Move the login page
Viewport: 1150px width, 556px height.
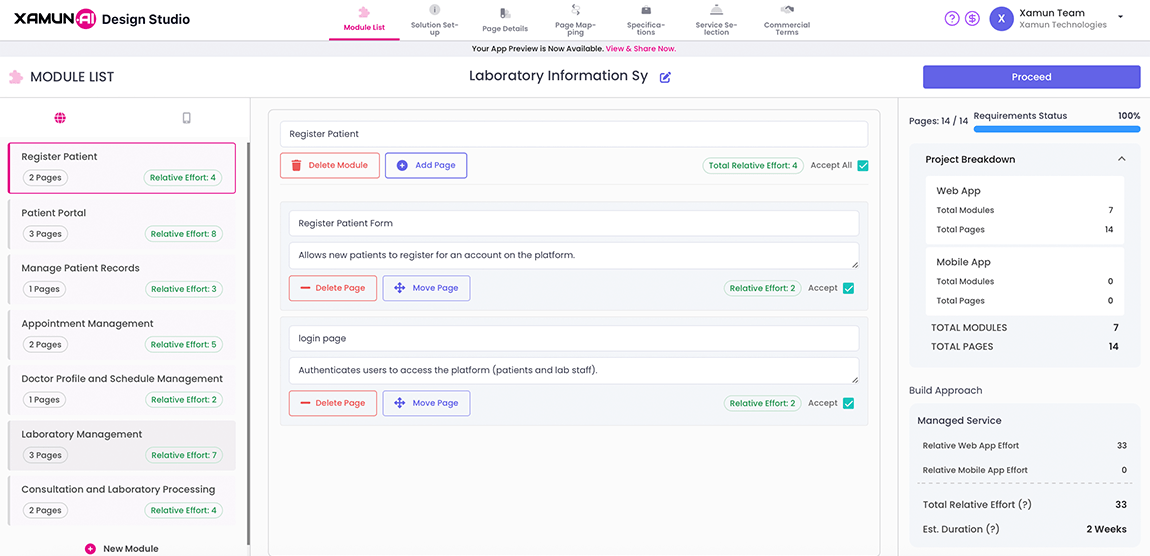[426, 403]
